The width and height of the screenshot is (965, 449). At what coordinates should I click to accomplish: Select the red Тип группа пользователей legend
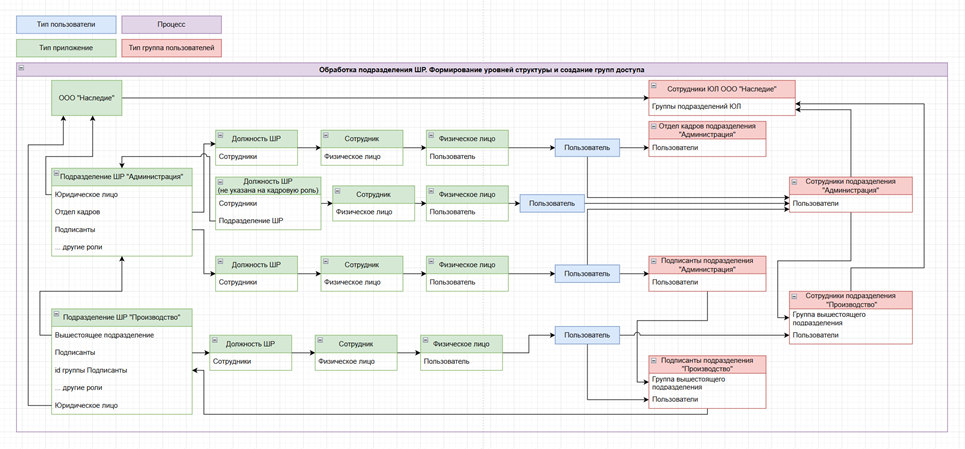pyautogui.click(x=170, y=47)
